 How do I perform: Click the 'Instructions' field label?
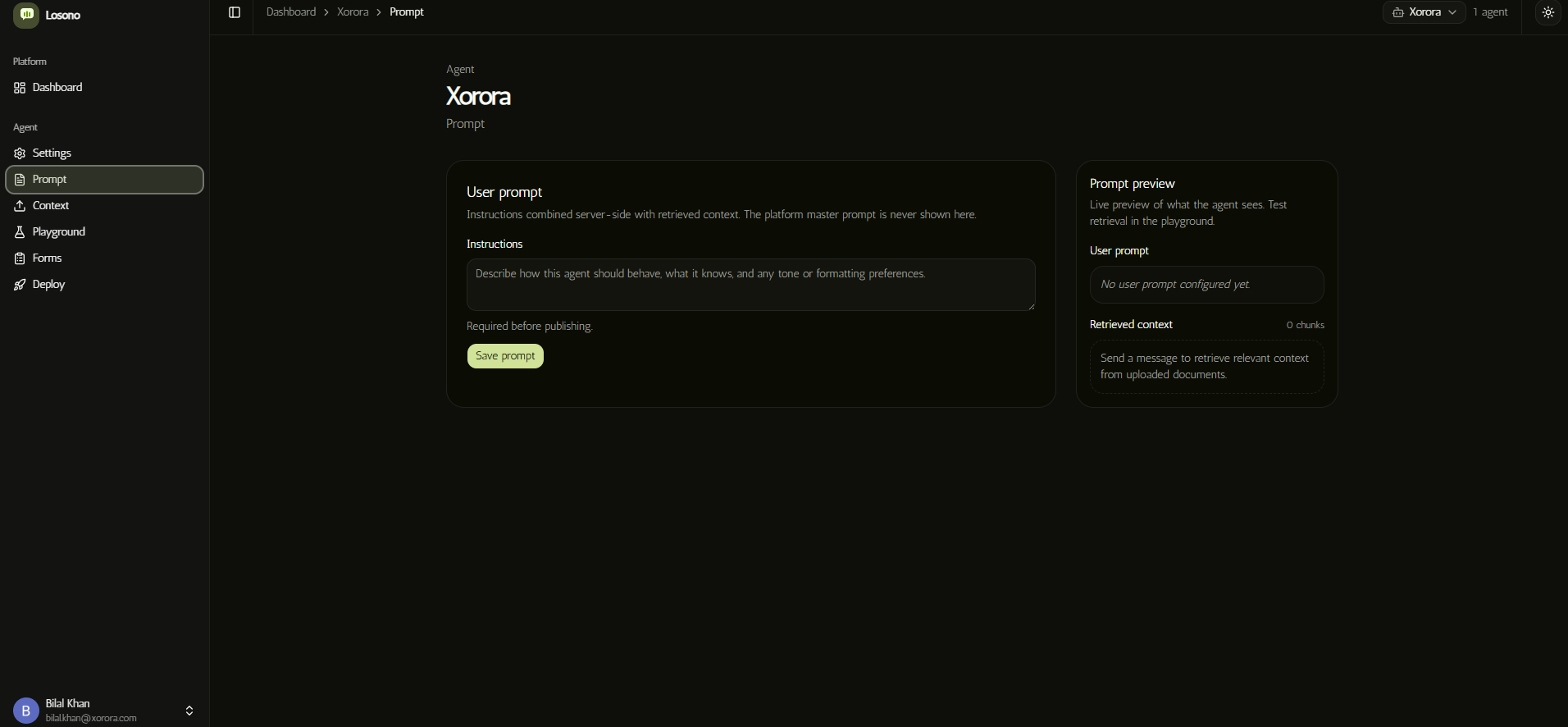(x=495, y=245)
